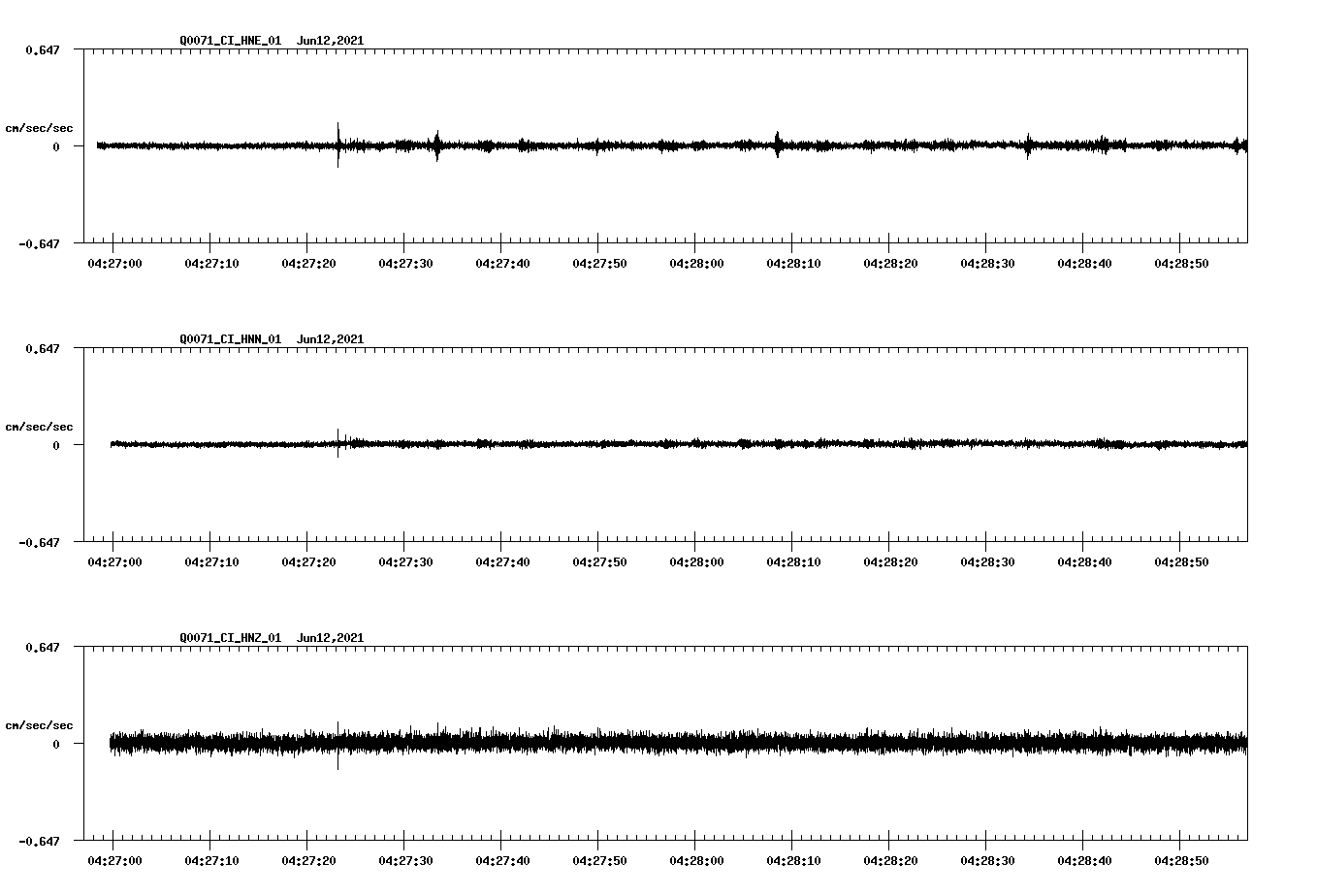Click the 04:28:10 time label under HNN plot

point(793,562)
